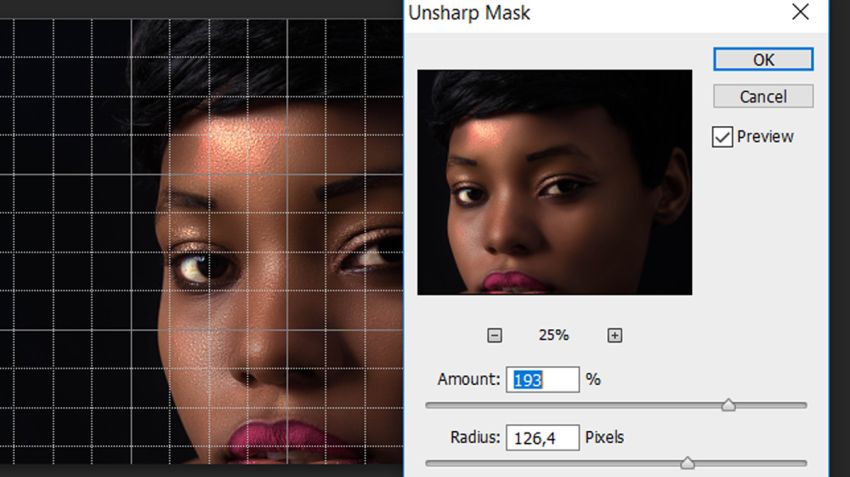
Task: Zoom in the preview with plus icon
Action: point(615,336)
